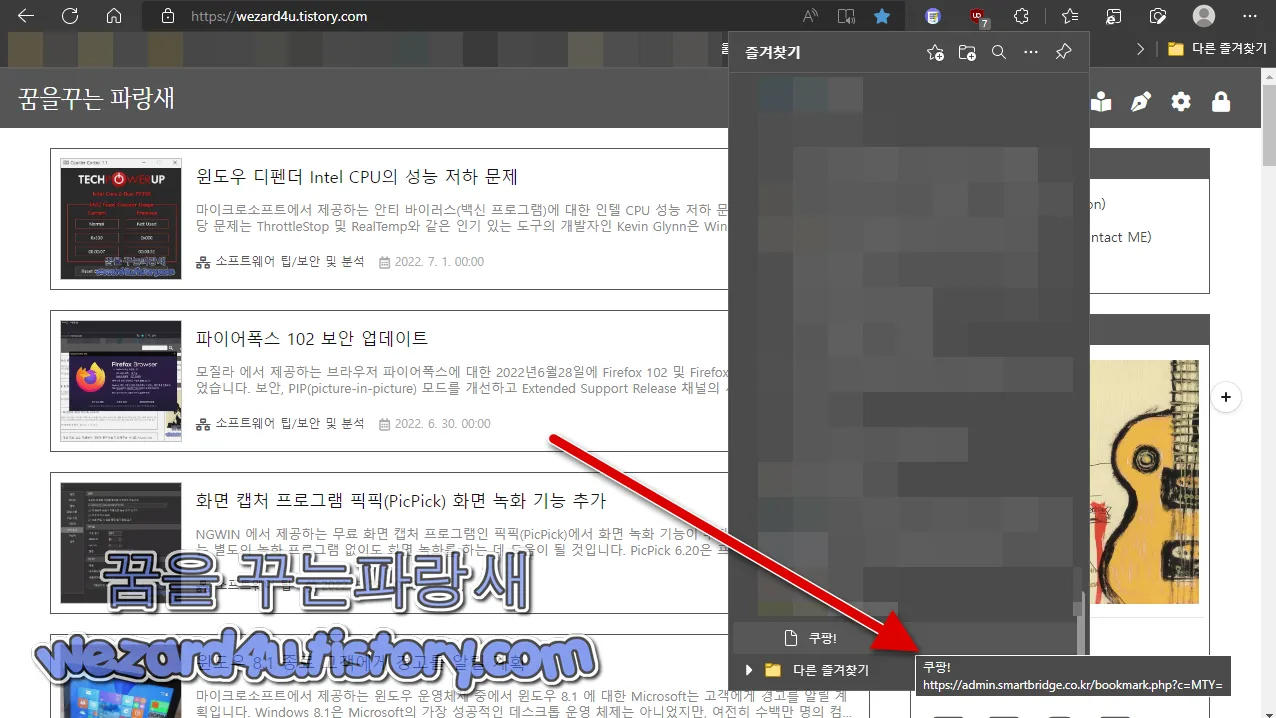This screenshot has width=1276, height=718.
Task: Click the lock icon in the blog header
Action: 1221,101
